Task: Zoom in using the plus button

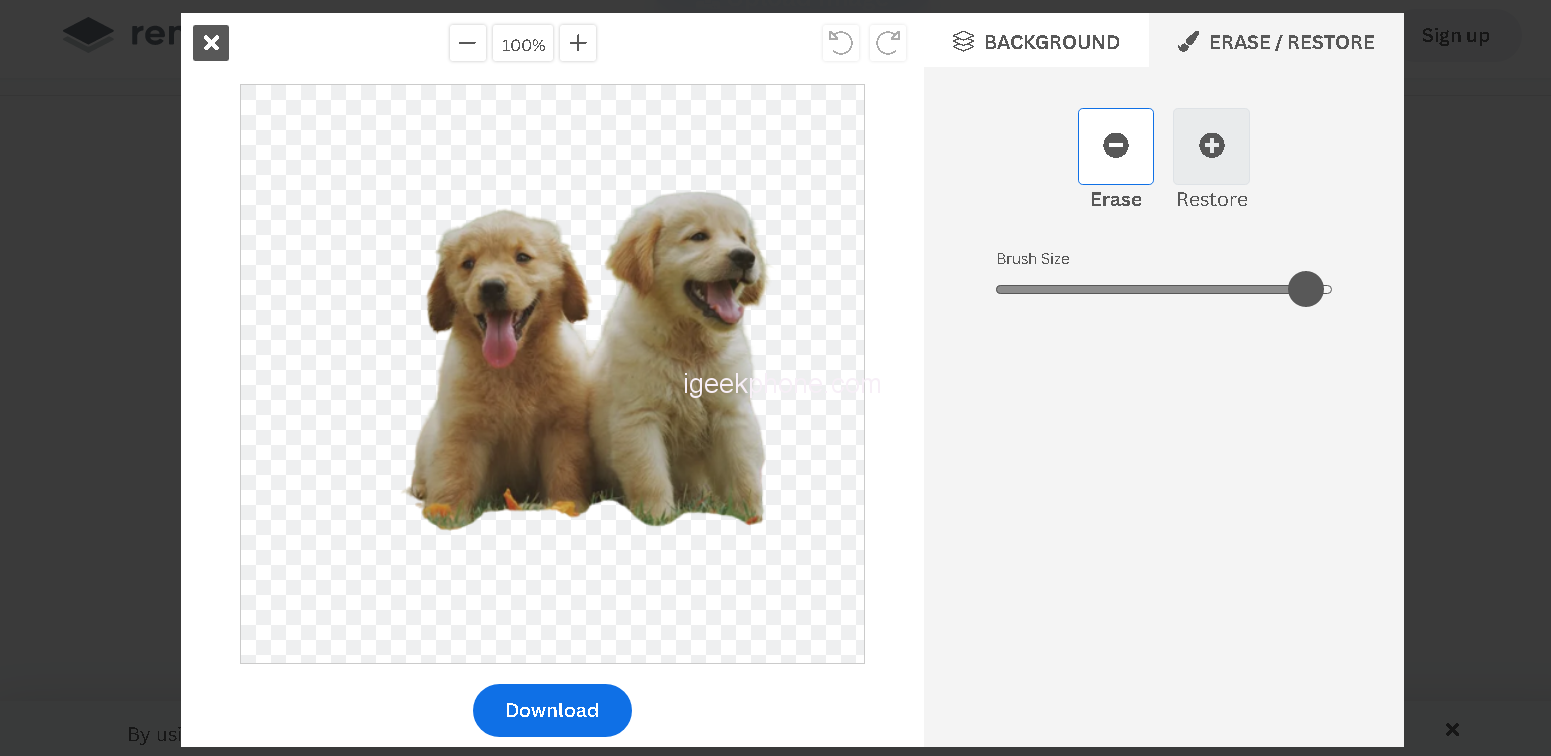Action: tap(578, 44)
